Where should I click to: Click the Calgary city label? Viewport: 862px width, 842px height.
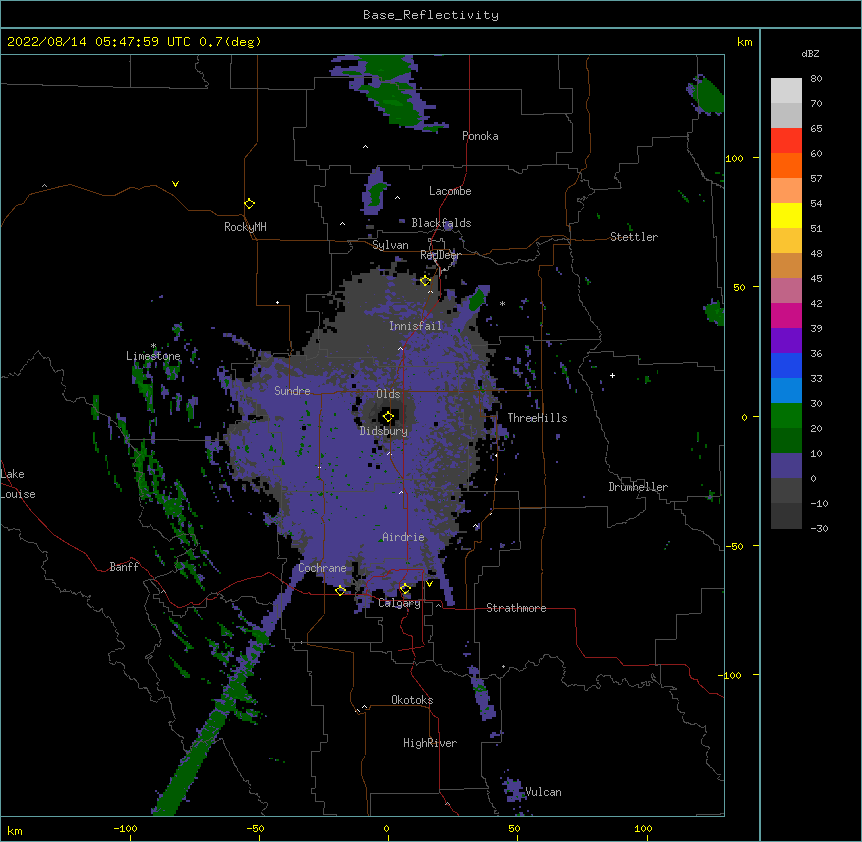click(x=399, y=603)
